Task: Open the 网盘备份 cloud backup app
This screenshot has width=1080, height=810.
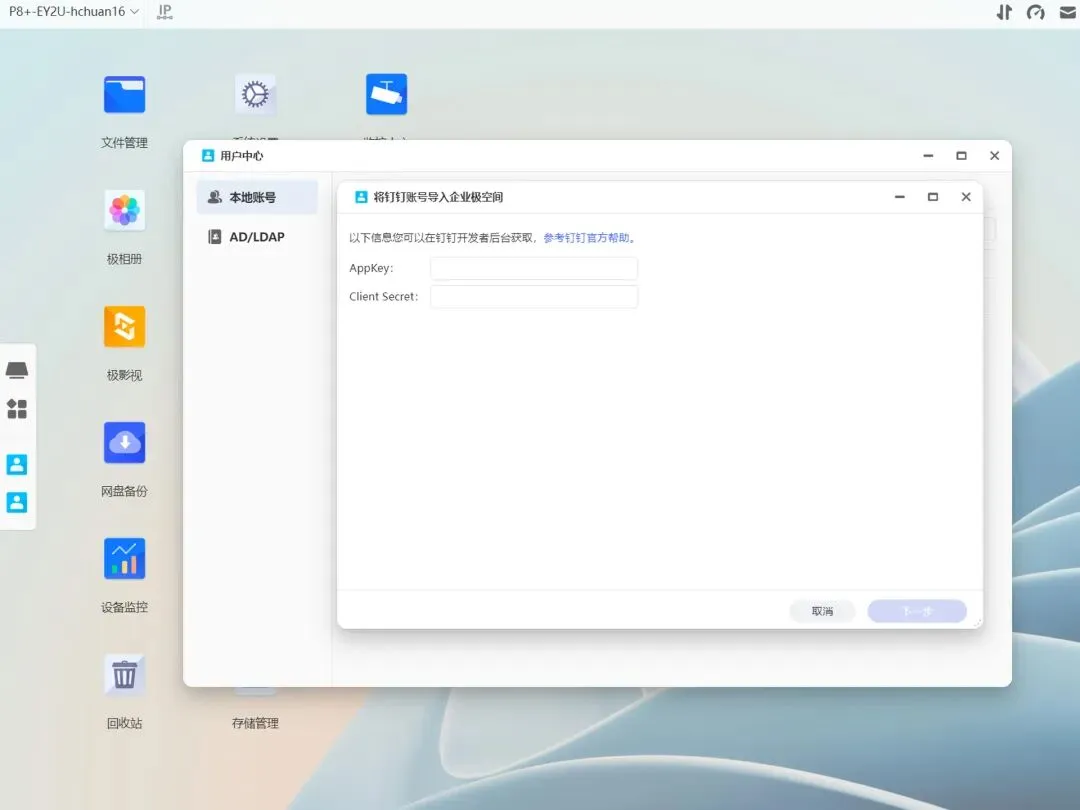Action: [124, 442]
